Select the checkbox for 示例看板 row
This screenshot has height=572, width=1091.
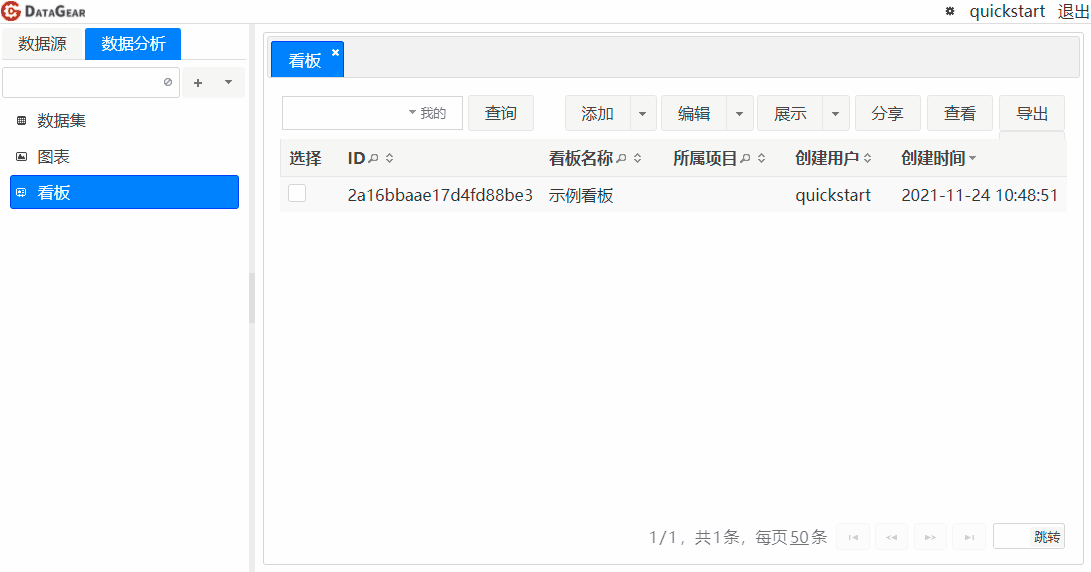(297, 194)
